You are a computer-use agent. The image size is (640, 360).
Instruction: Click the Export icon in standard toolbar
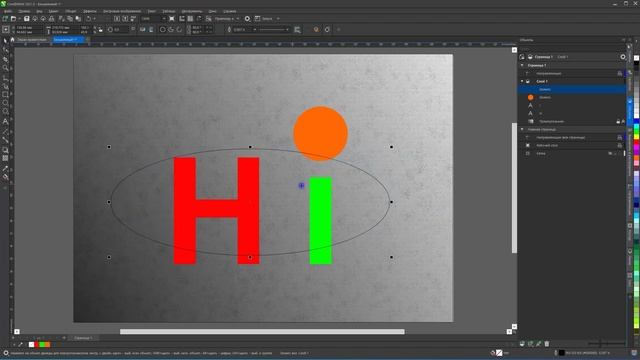tap(125, 19)
